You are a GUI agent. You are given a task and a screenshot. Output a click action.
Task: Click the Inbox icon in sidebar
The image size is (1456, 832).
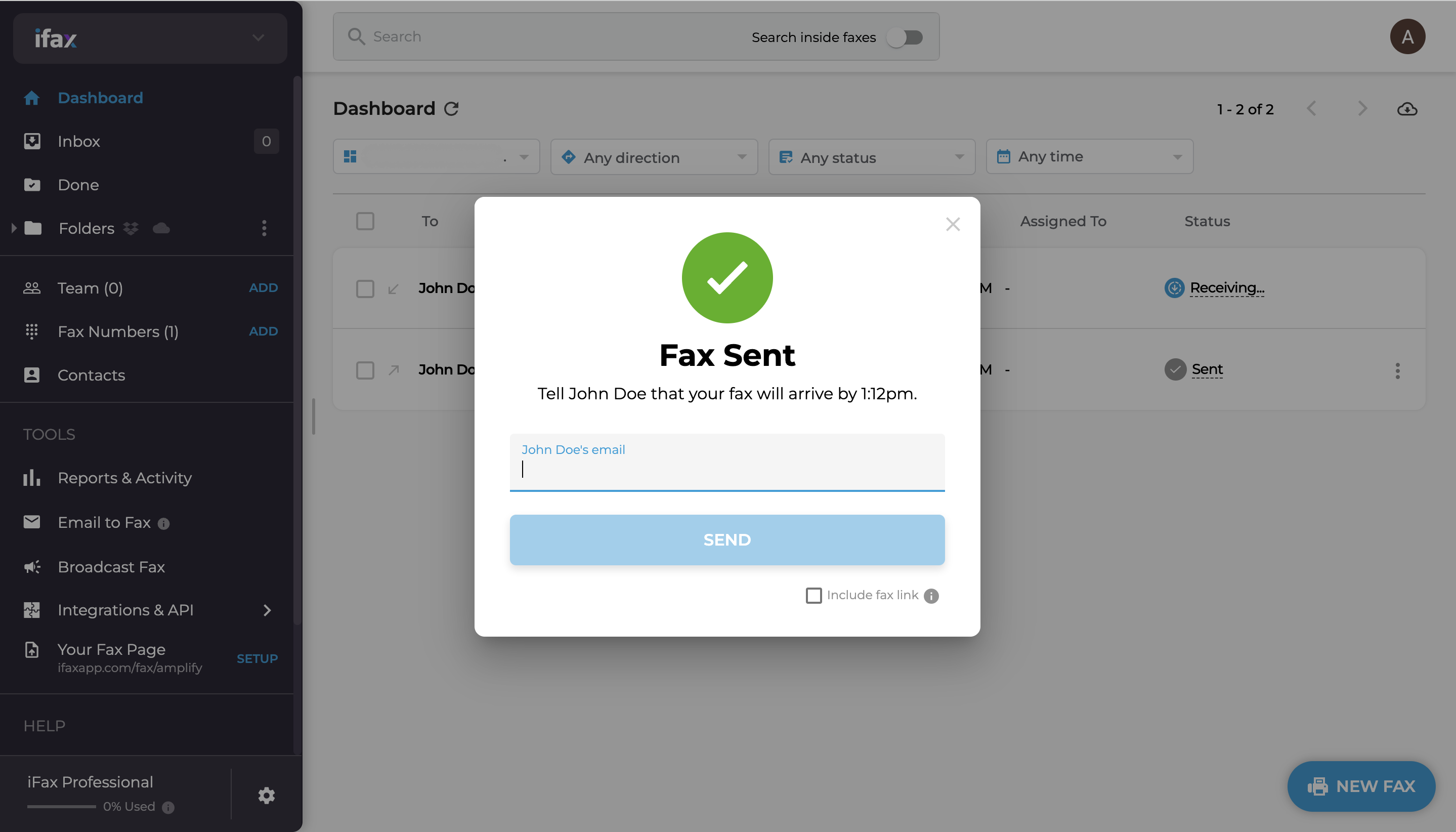click(x=33, y=141)
